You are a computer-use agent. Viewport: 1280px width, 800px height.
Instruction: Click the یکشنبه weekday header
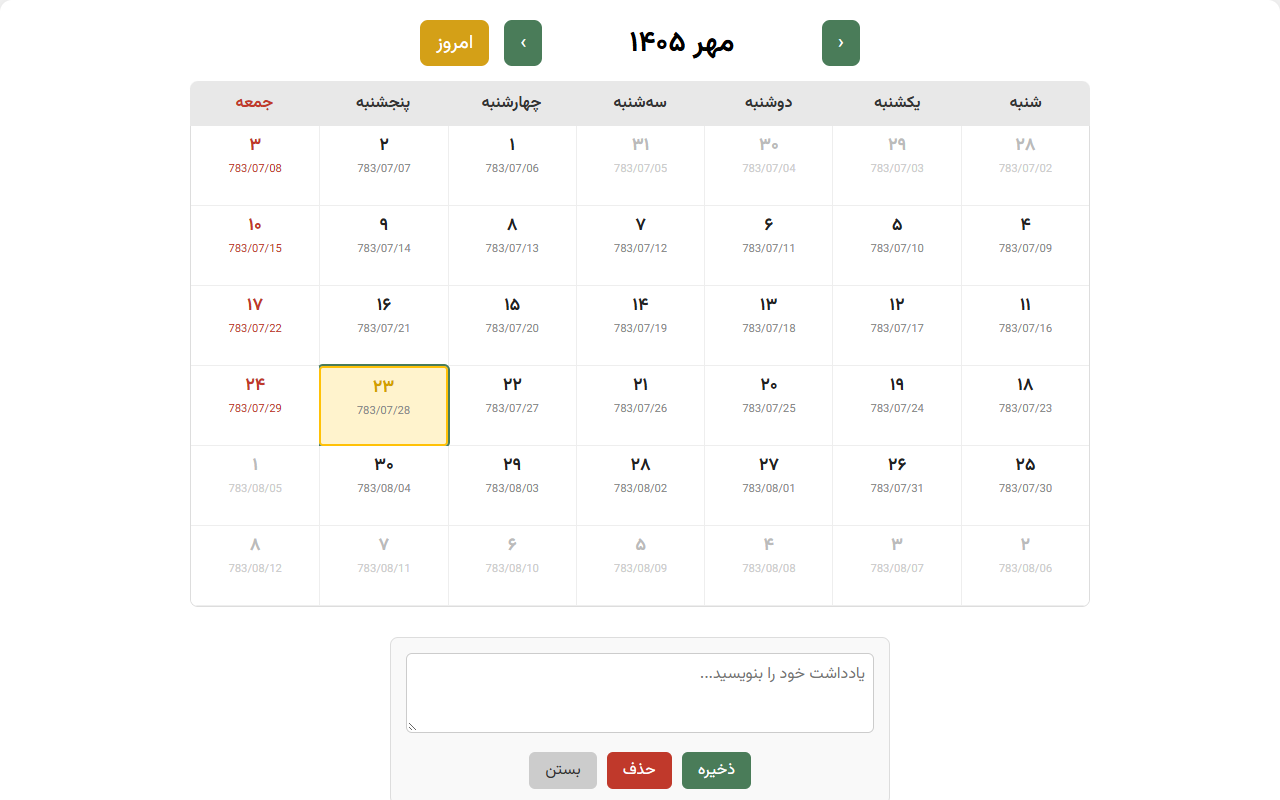tap(897, 103)
